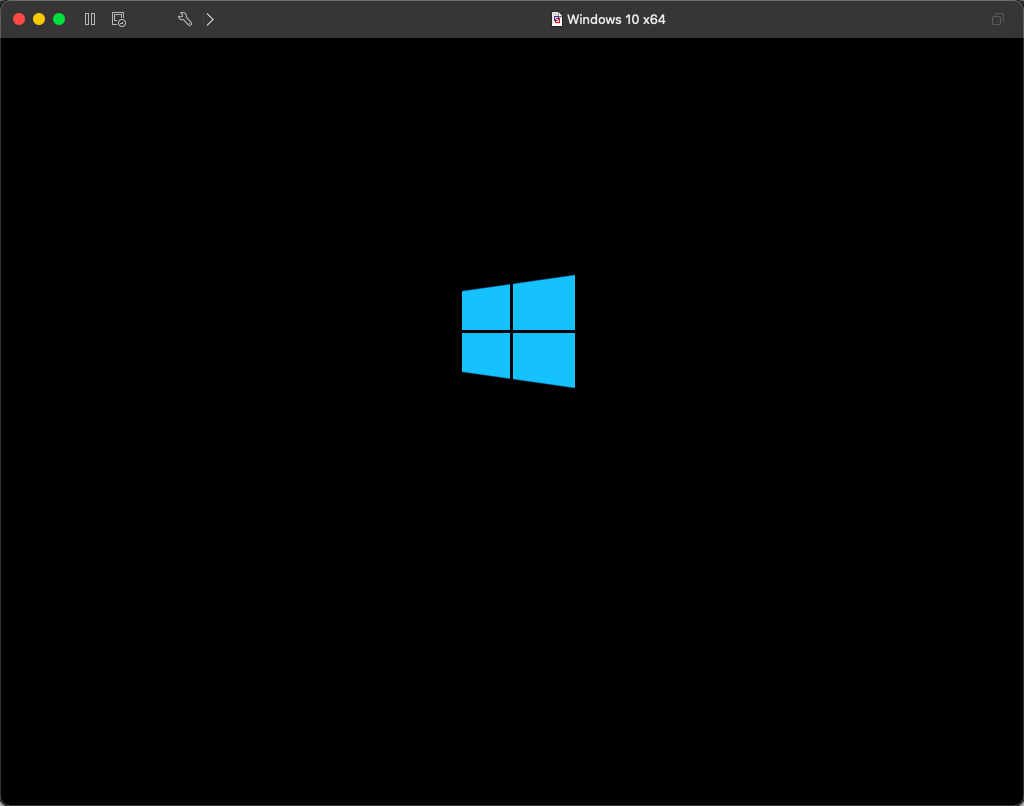Minimize the VM window

pos(39,20)
